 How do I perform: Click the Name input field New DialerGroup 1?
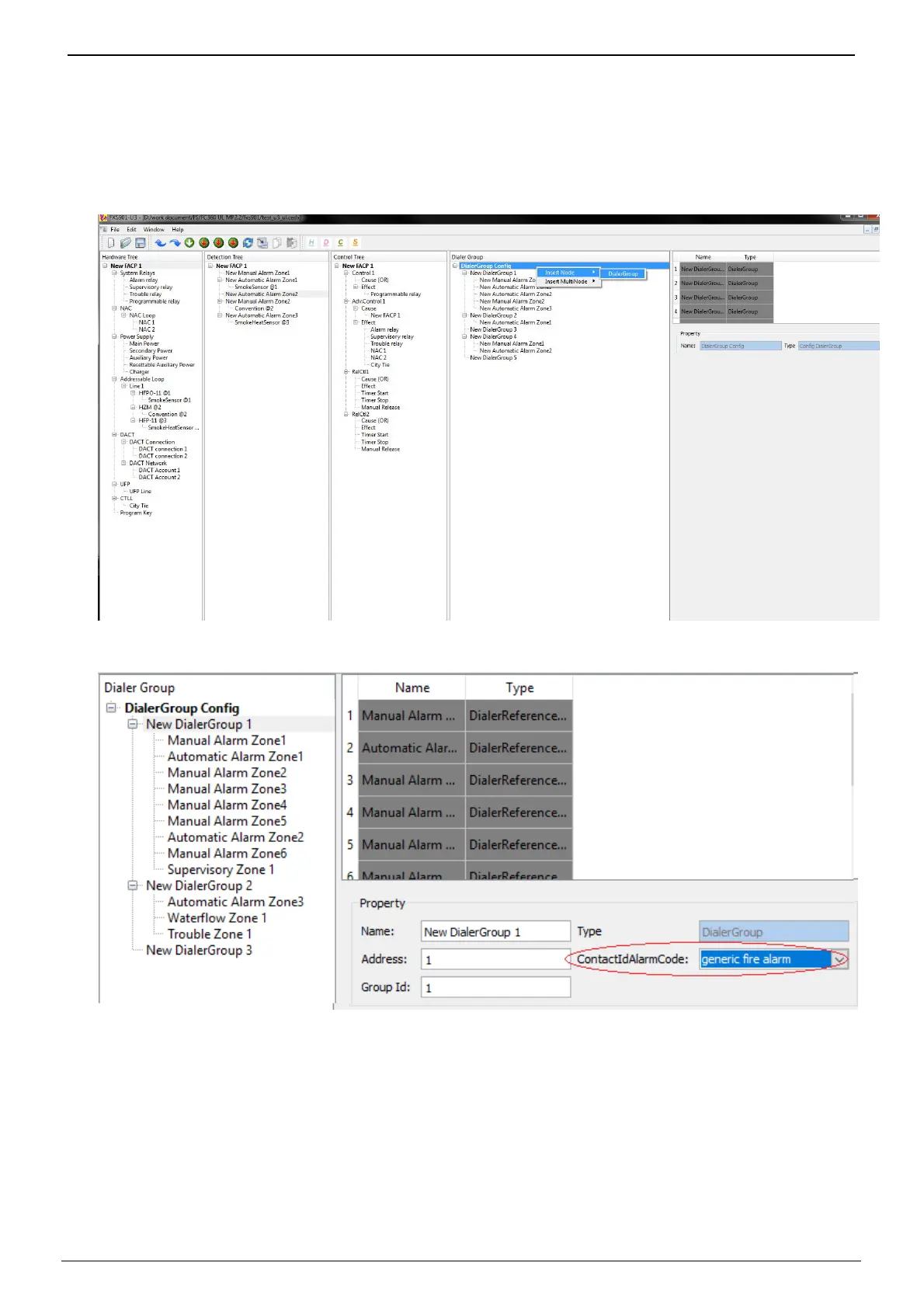(495, 931)
